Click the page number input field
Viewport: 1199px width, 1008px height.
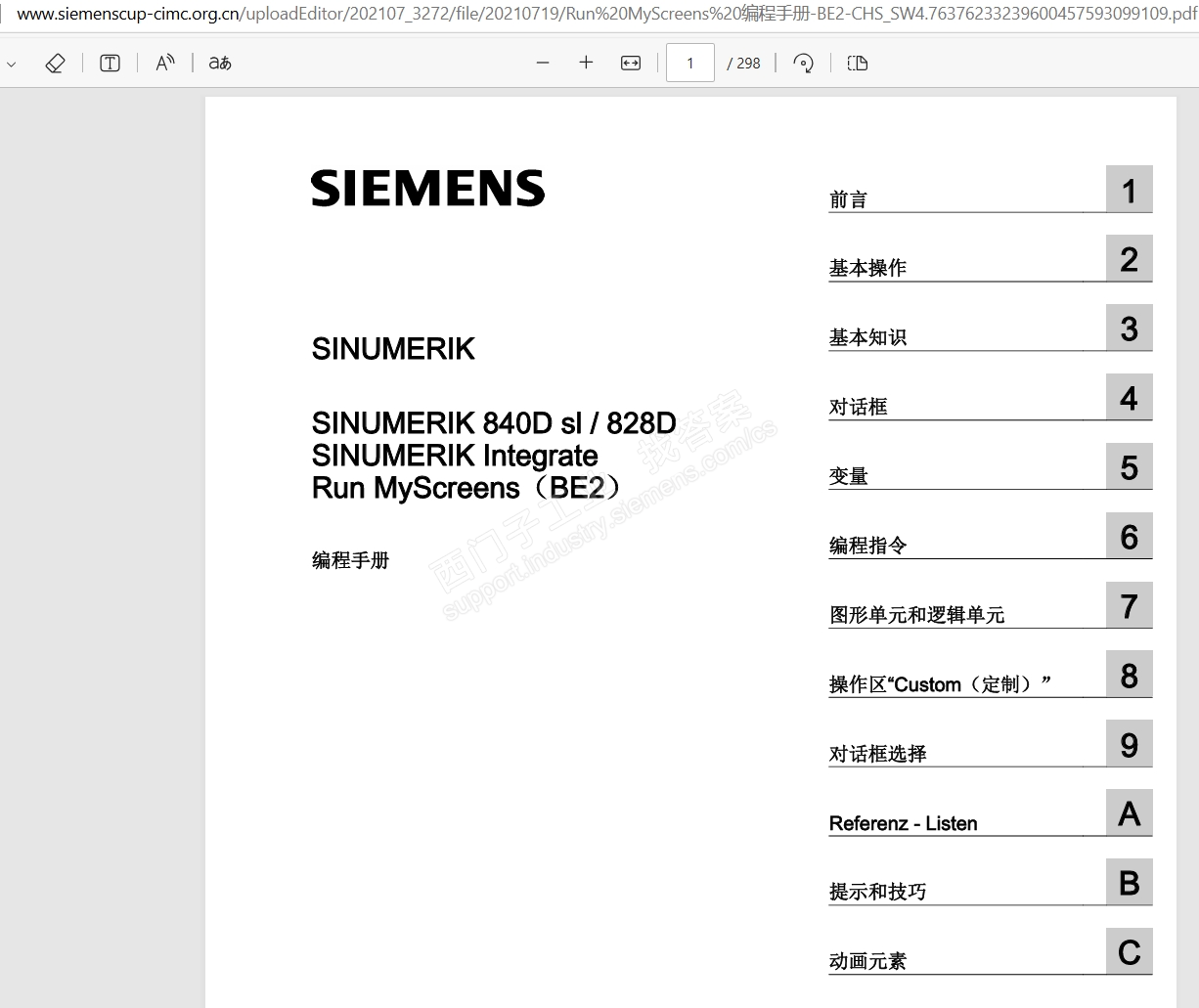[690, 63]
